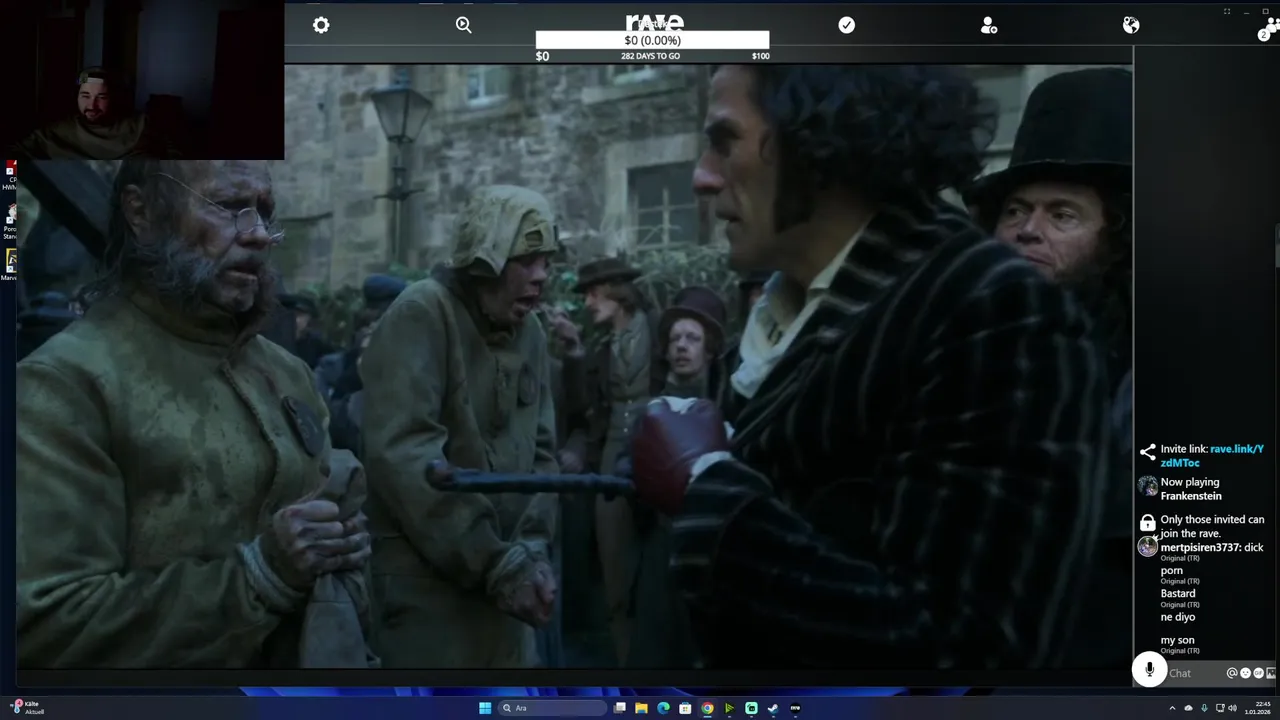Open volume control in system tray

1233,708
